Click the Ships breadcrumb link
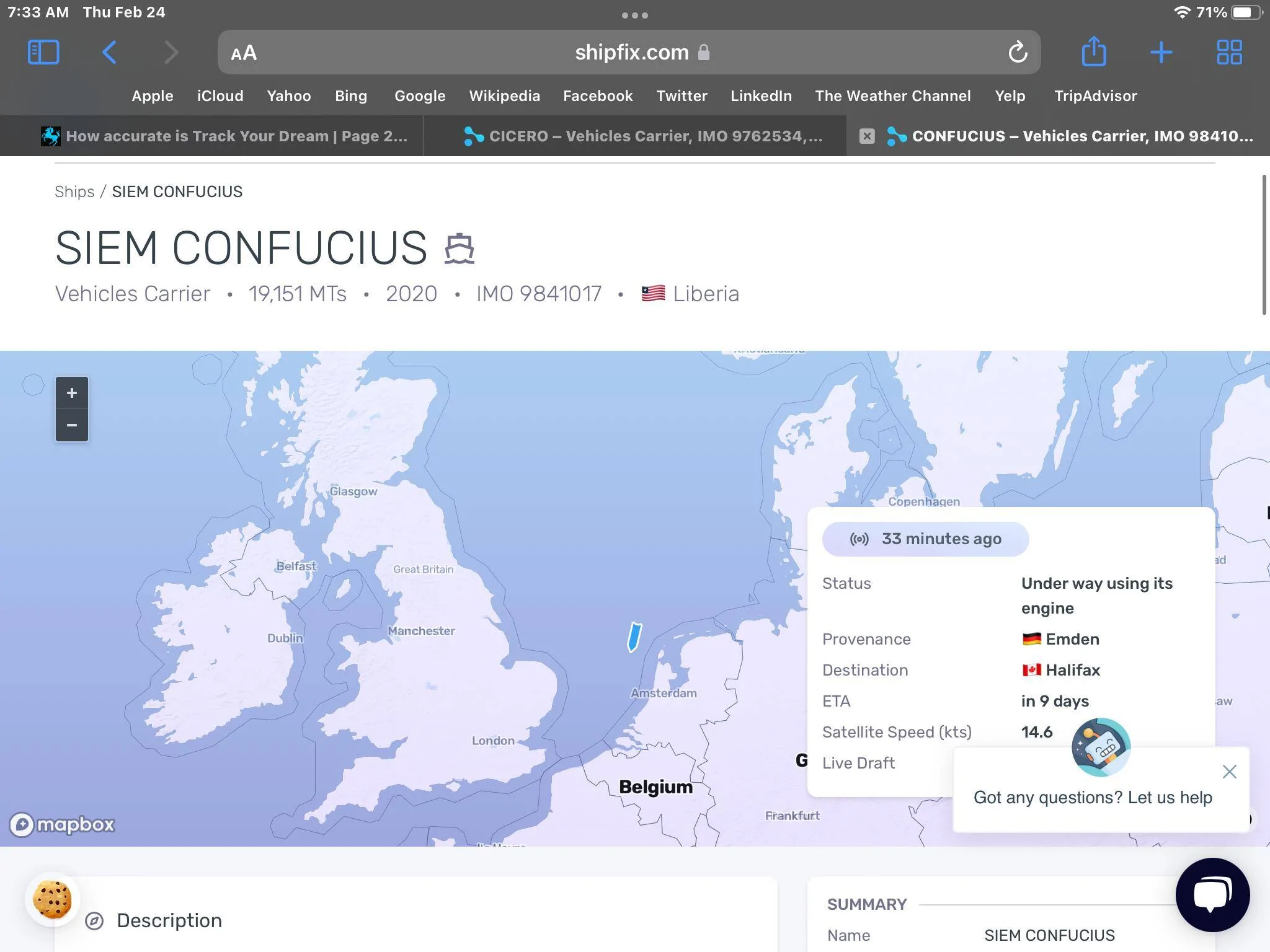Viewport: 1270px width, 952px height. 74,192
